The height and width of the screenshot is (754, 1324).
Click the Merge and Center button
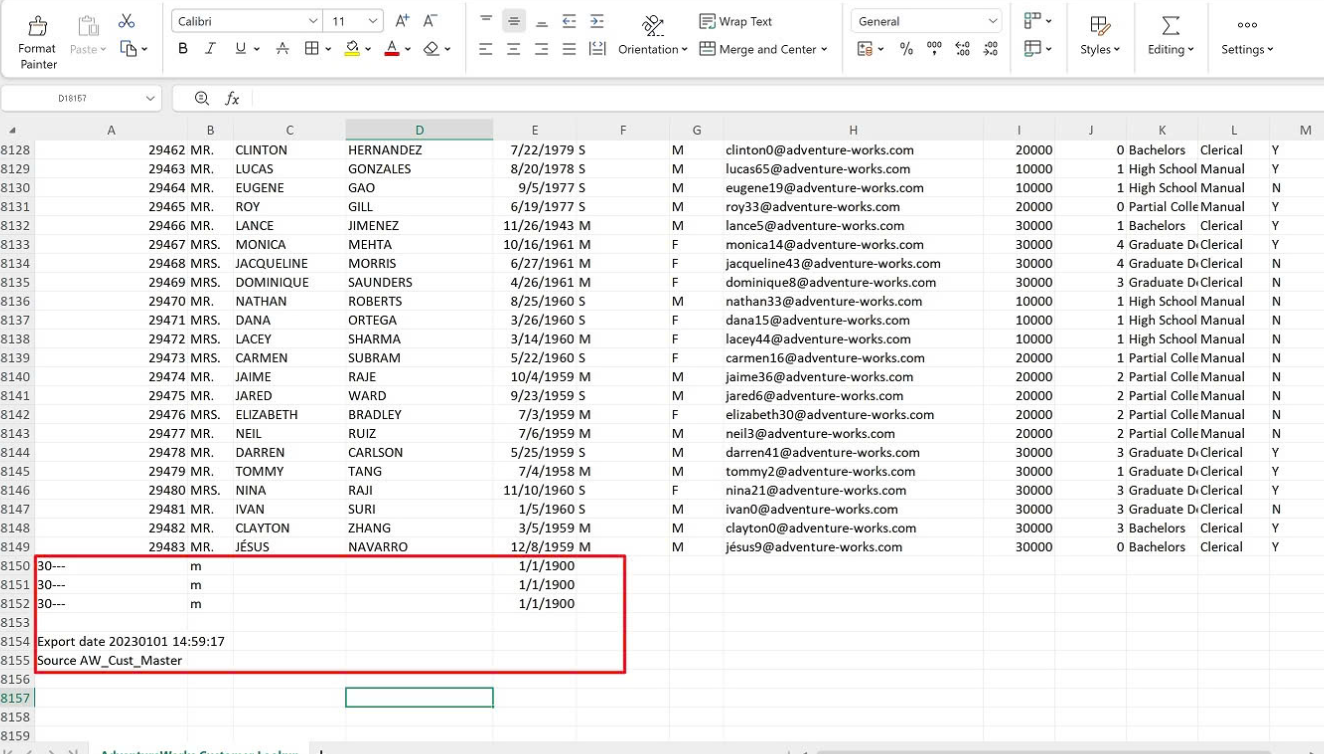(x=764, y=49)
